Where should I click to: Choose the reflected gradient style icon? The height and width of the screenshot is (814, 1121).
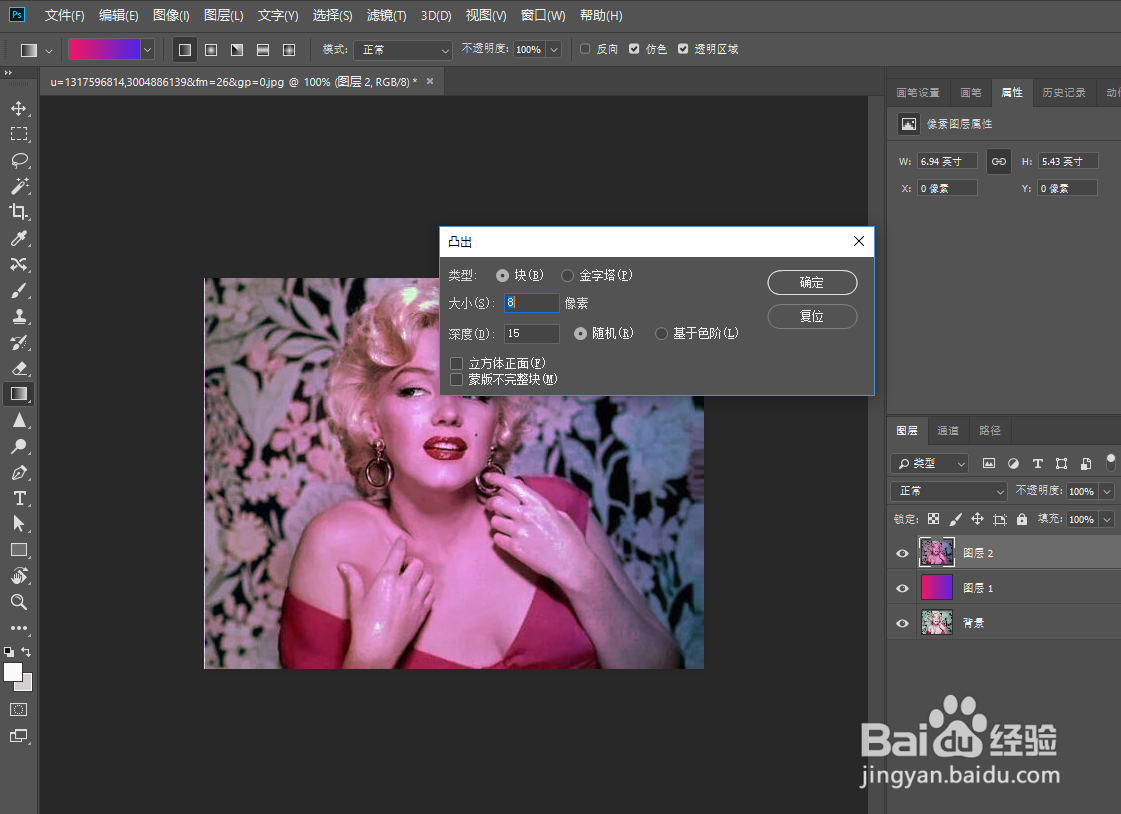263,49
